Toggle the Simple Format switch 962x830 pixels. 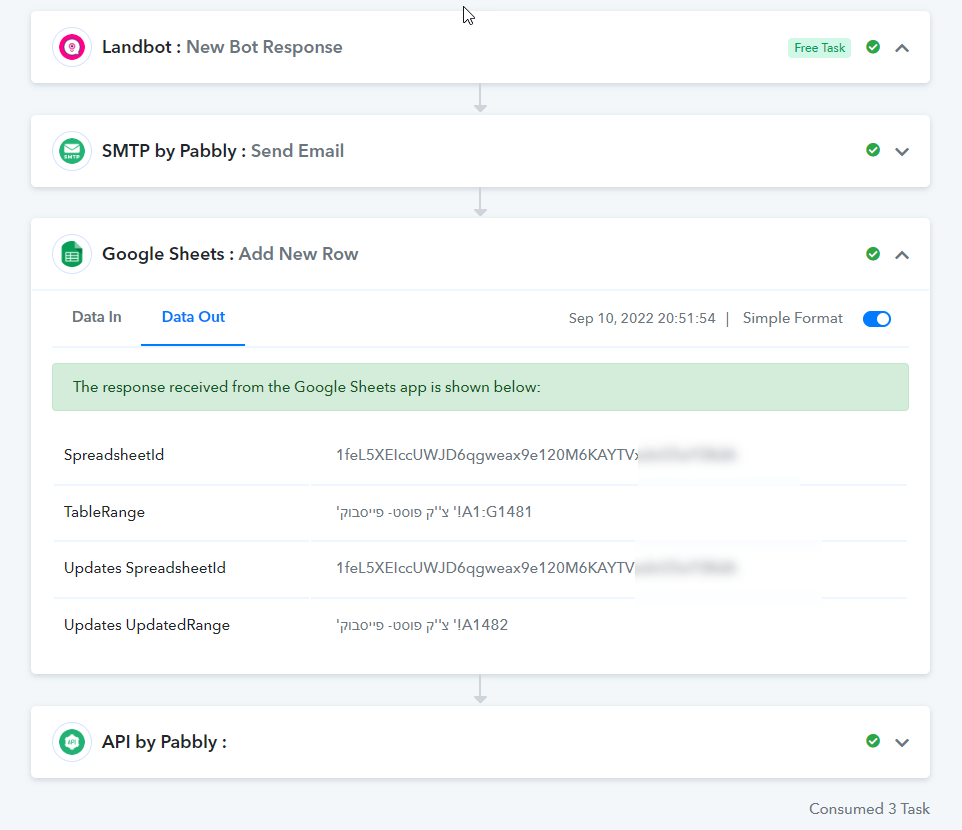[877, 319]
